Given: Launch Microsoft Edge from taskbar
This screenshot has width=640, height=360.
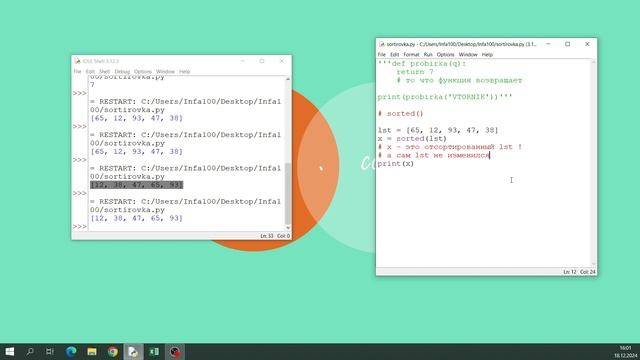Looking at the screenshot, I should (71, 351).
